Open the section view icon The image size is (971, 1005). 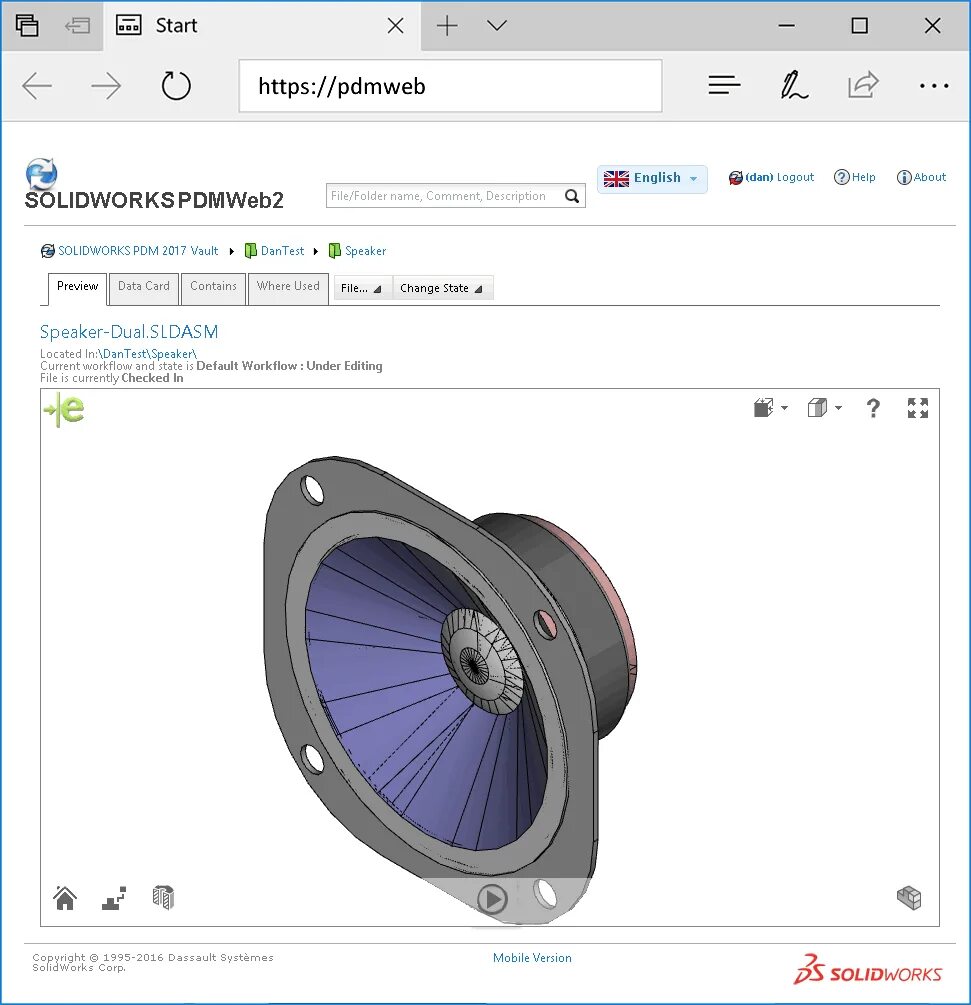click(x=163, y=897)
